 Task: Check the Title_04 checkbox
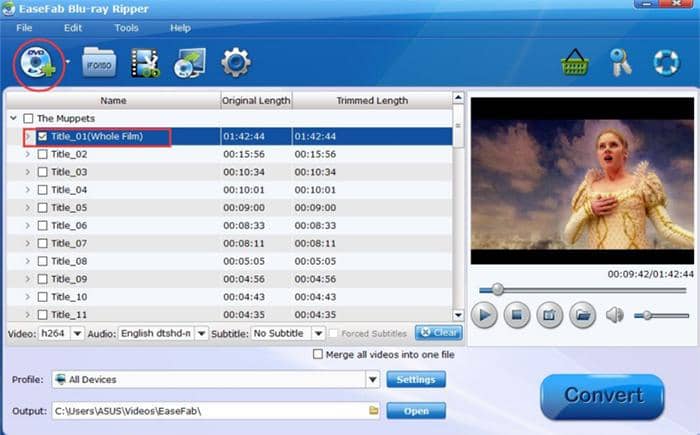click(x=42, y=190)
